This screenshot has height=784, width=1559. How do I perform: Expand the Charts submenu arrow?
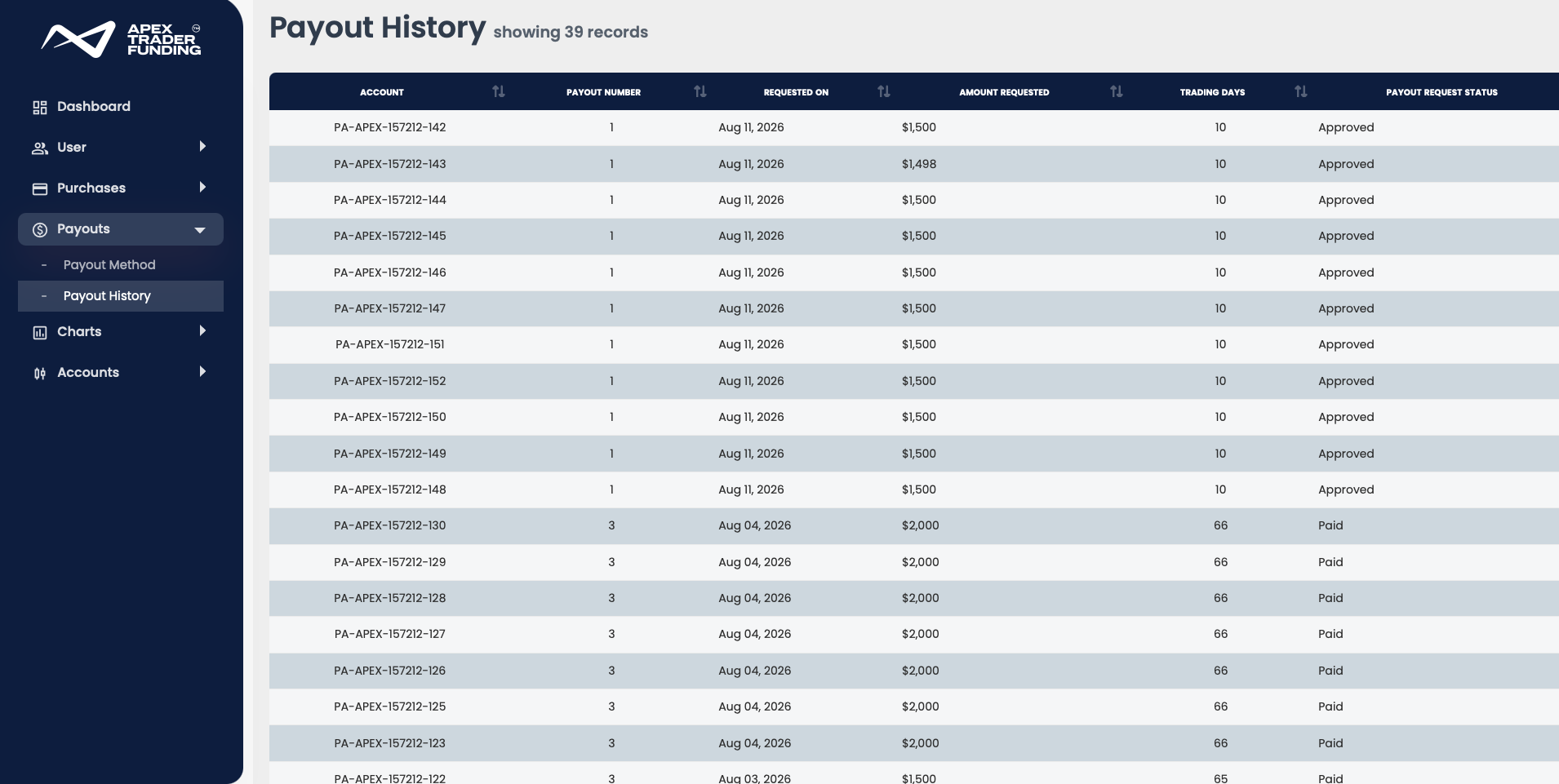(x=202, y=331)
